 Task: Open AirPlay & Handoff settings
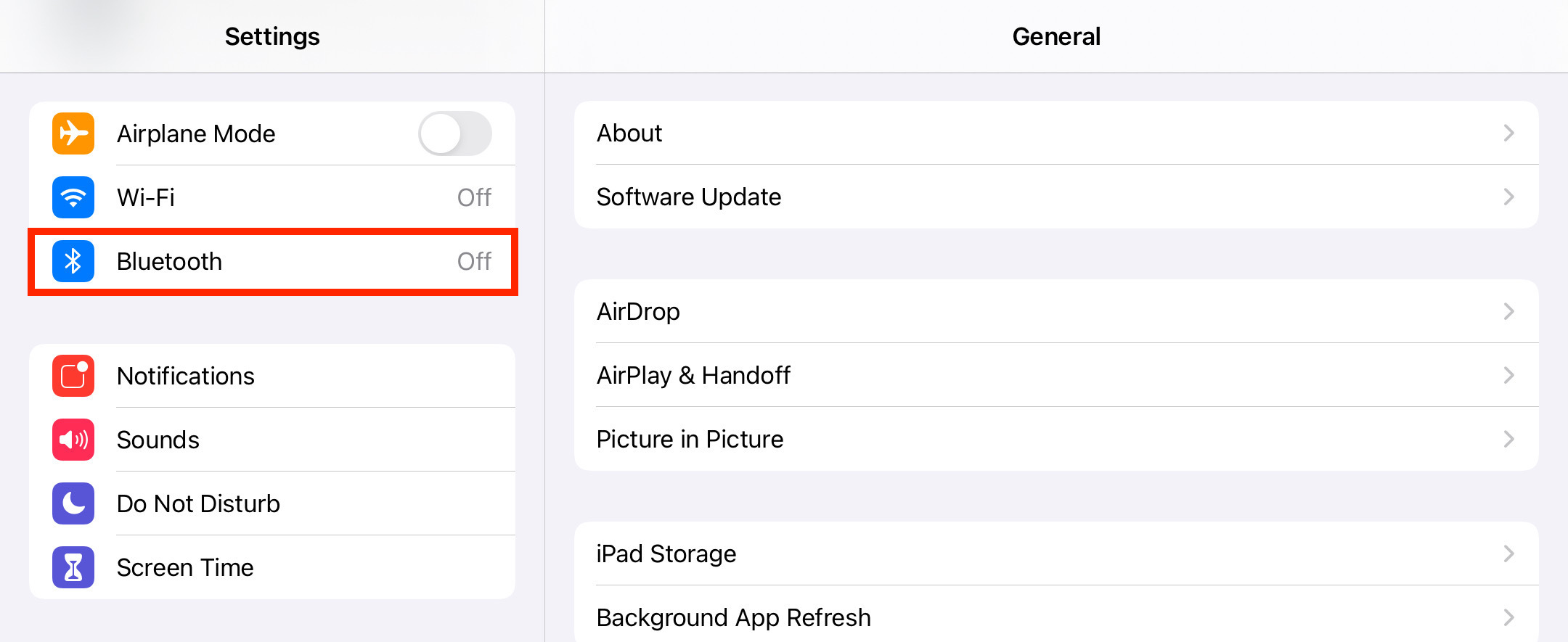1057,375
